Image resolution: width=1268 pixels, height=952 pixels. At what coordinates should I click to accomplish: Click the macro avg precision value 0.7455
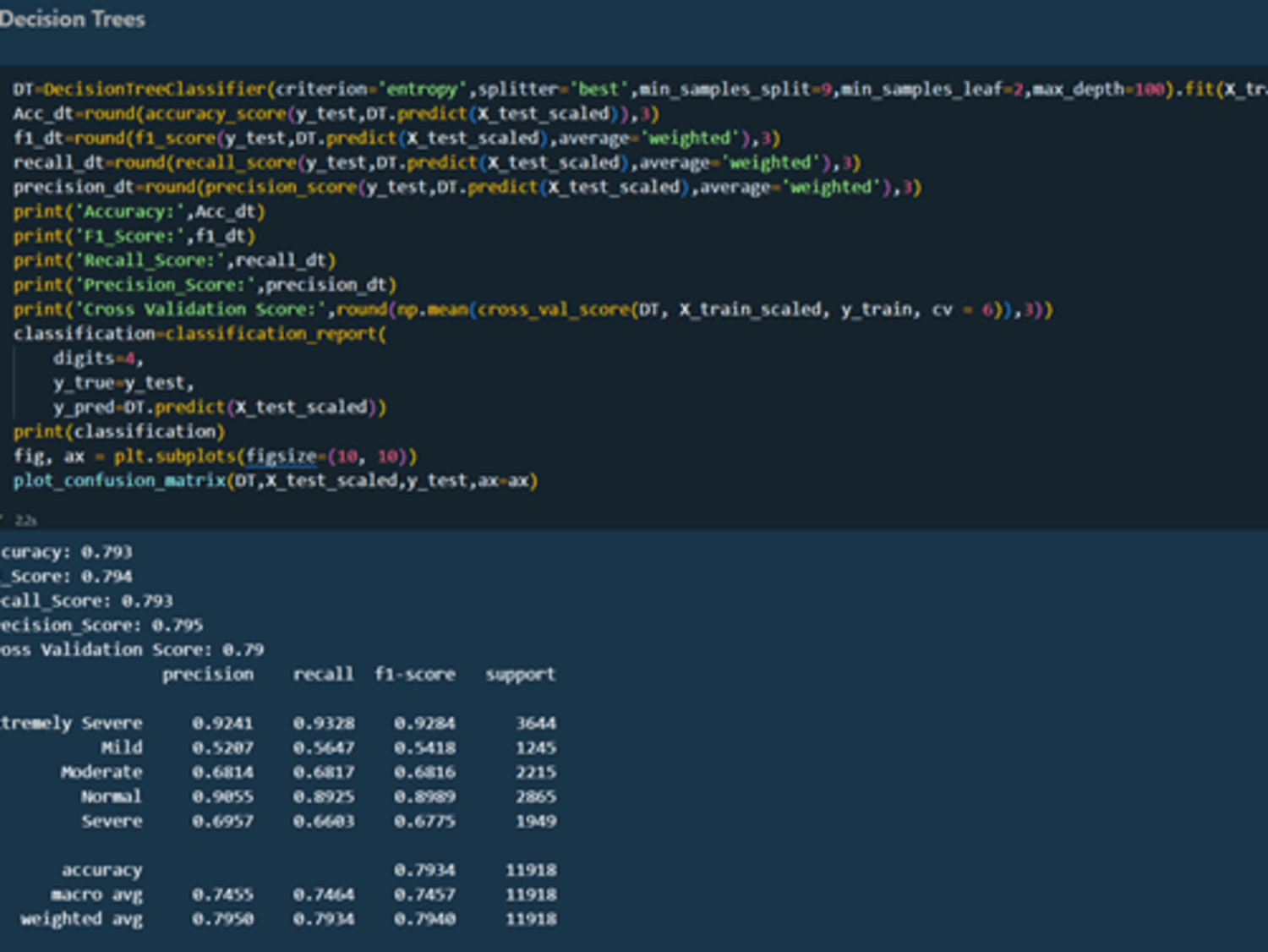(x=222, y=895)
